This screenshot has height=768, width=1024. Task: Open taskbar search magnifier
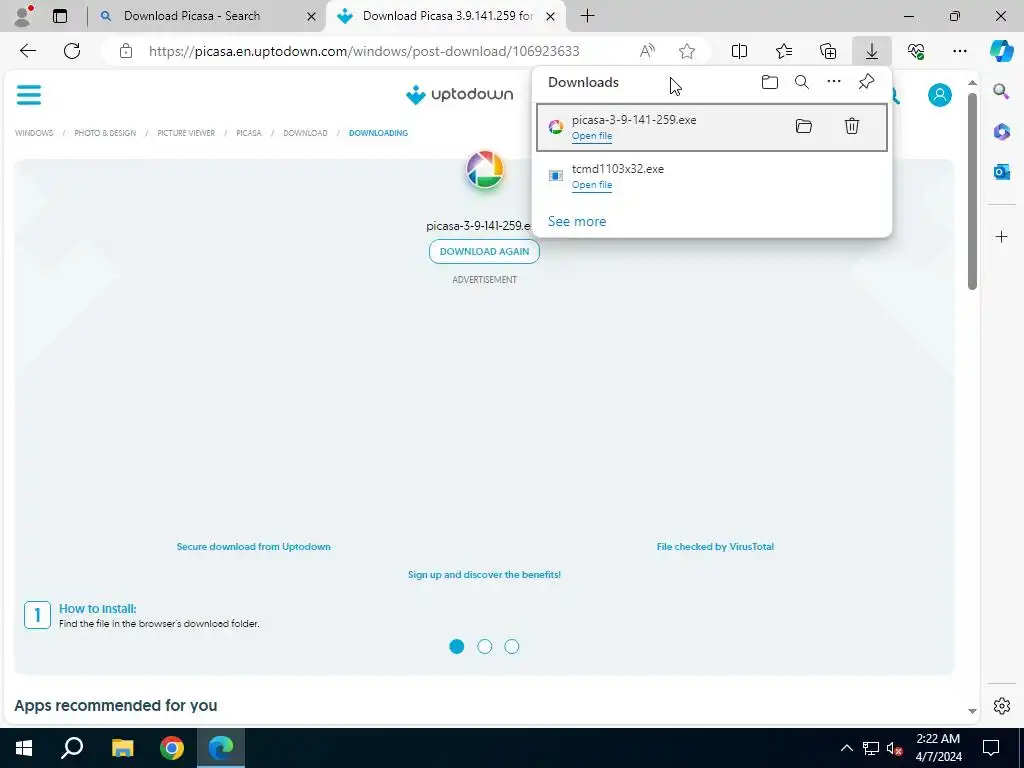(x=72, y=748)
